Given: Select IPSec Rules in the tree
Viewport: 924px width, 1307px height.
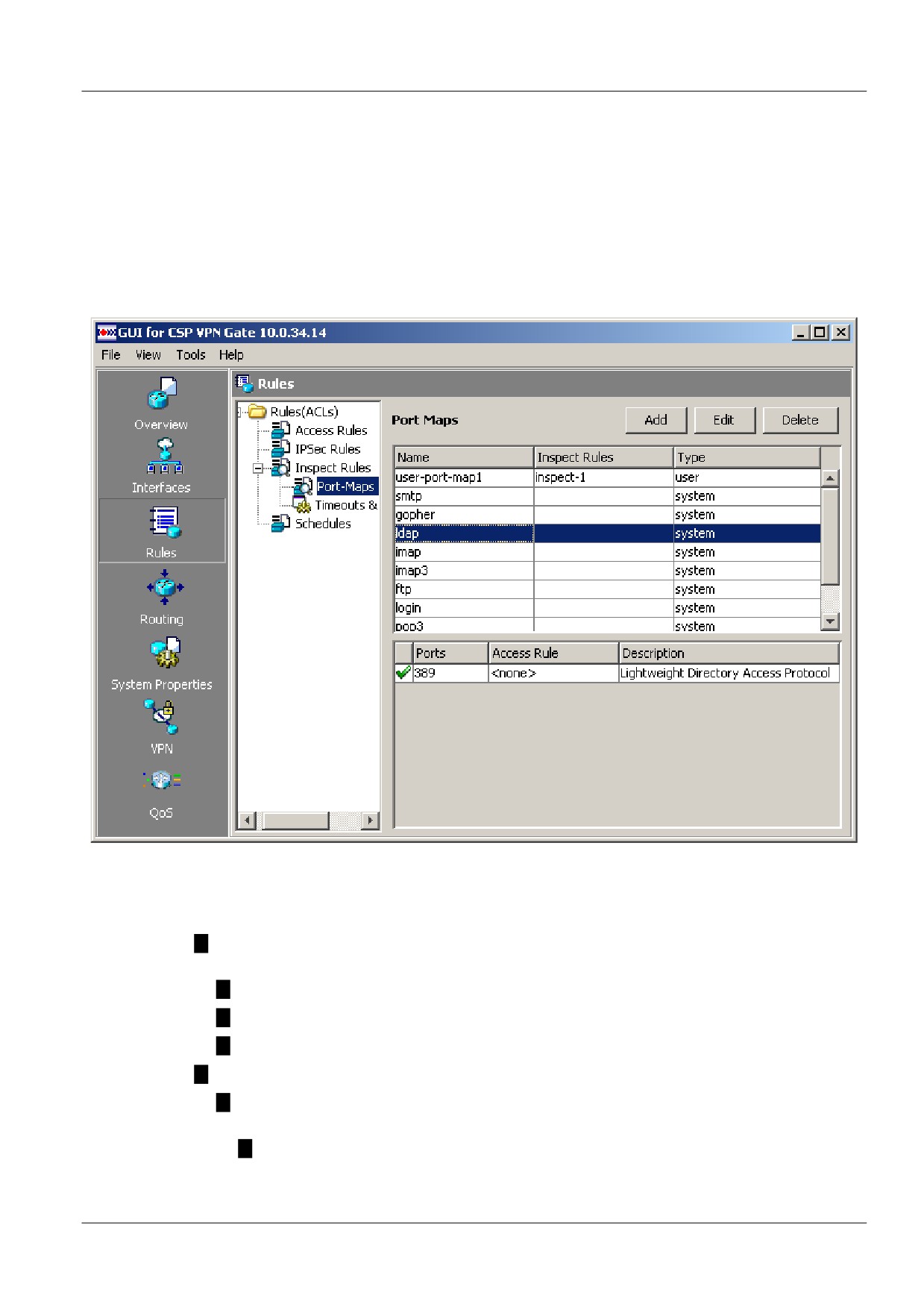Looking at the screenshot, I should [x=327, y=449].
